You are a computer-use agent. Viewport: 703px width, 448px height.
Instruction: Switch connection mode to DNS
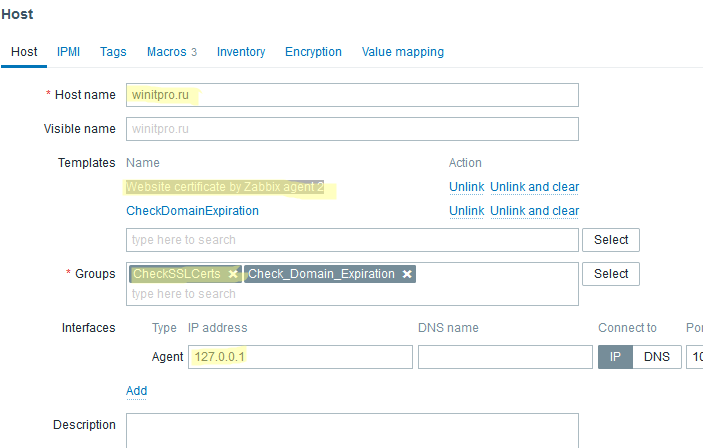point(657,357)
